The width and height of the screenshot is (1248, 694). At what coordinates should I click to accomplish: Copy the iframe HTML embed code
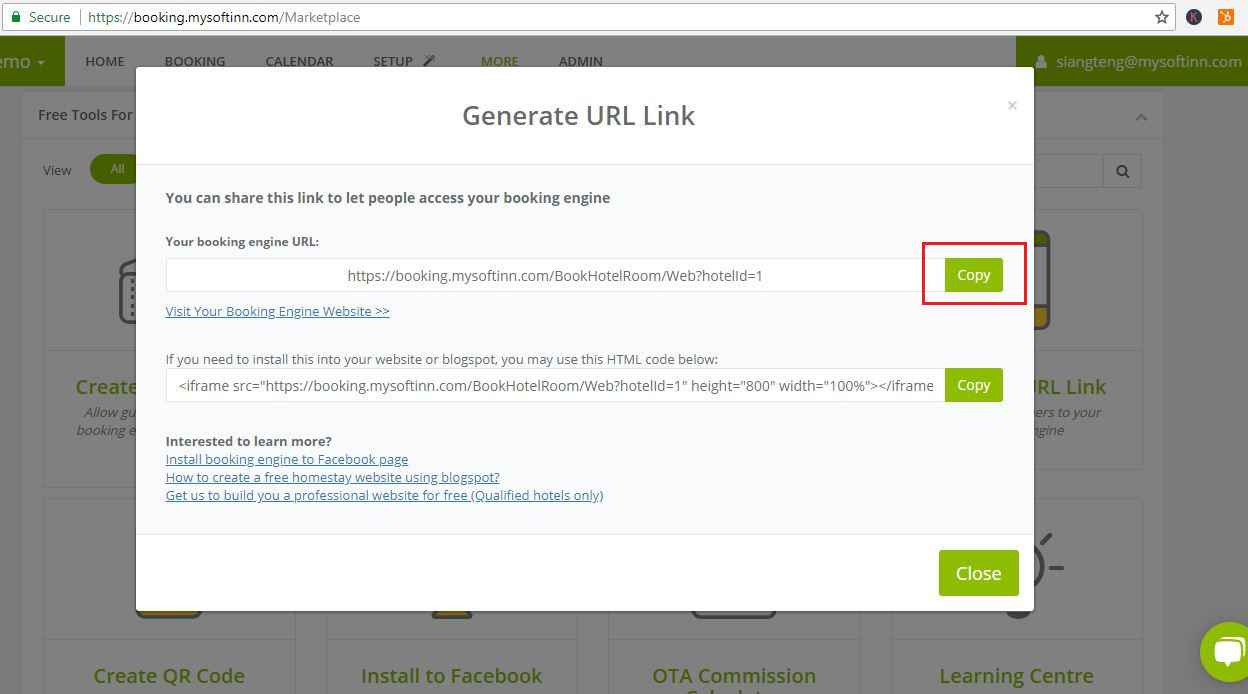point(972,385)
